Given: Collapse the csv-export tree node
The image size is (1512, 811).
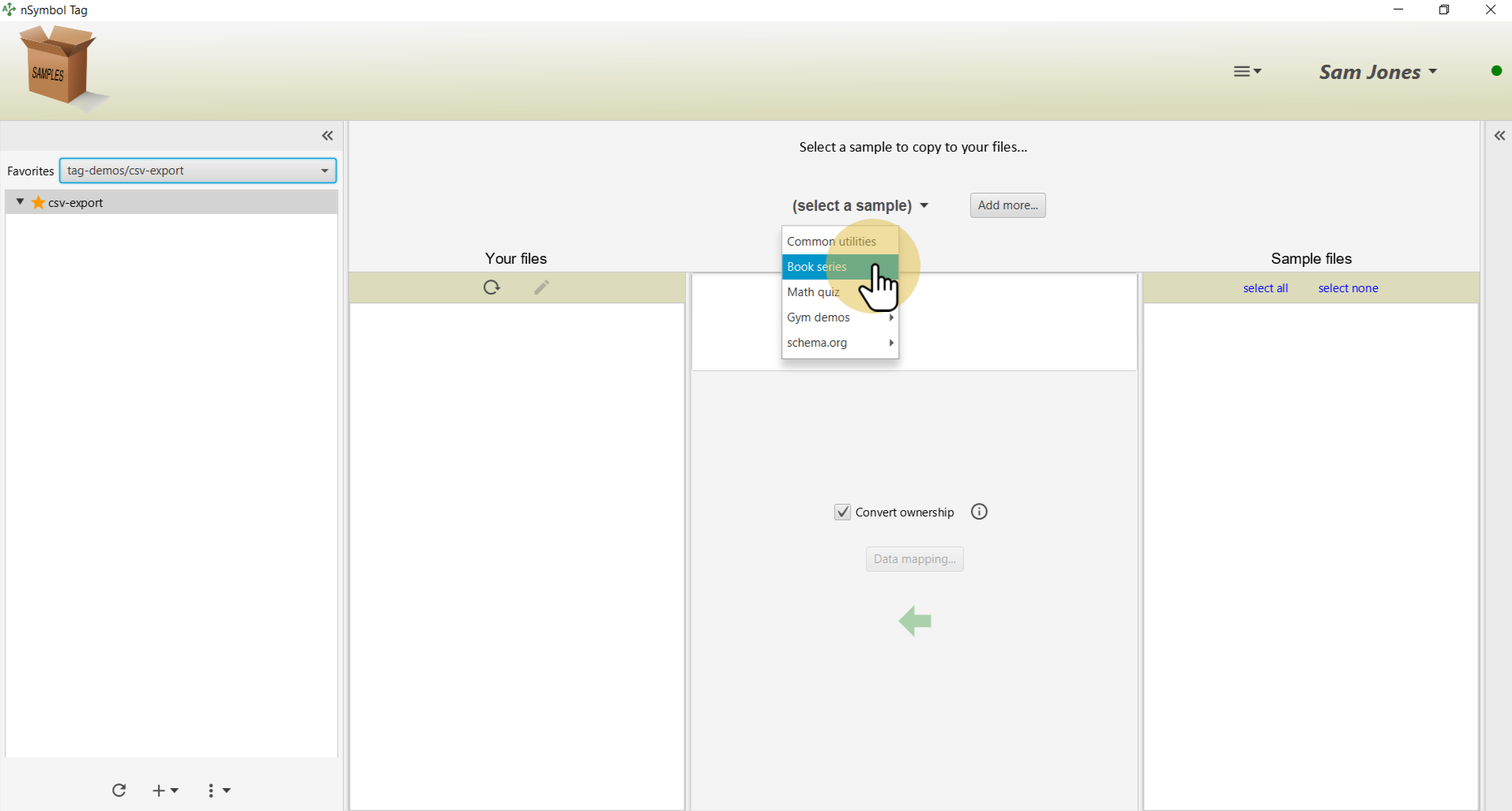Looking at the screenshot, I should 20,202.
